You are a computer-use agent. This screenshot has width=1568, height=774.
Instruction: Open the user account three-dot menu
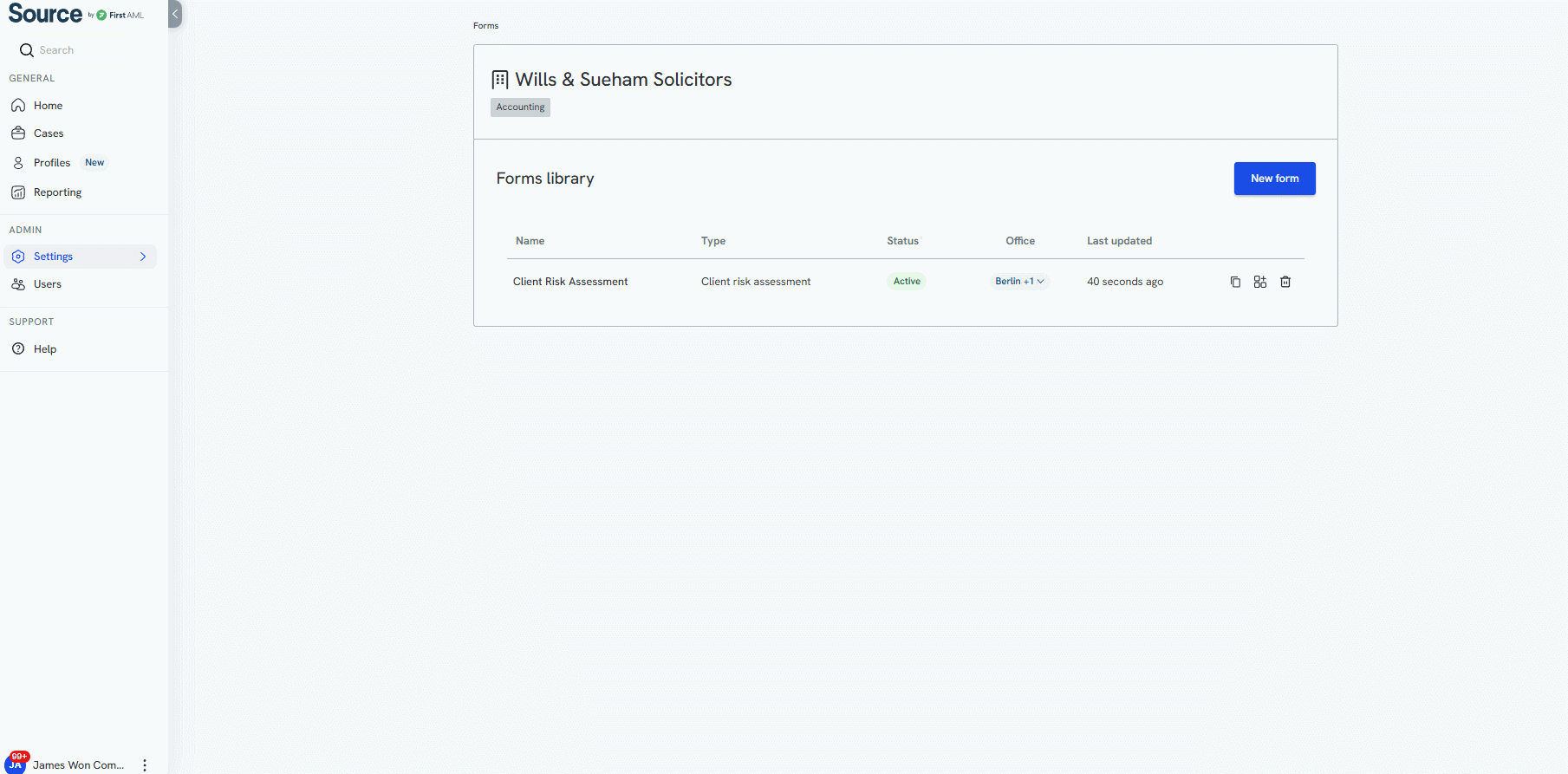[x=145, y=765]
